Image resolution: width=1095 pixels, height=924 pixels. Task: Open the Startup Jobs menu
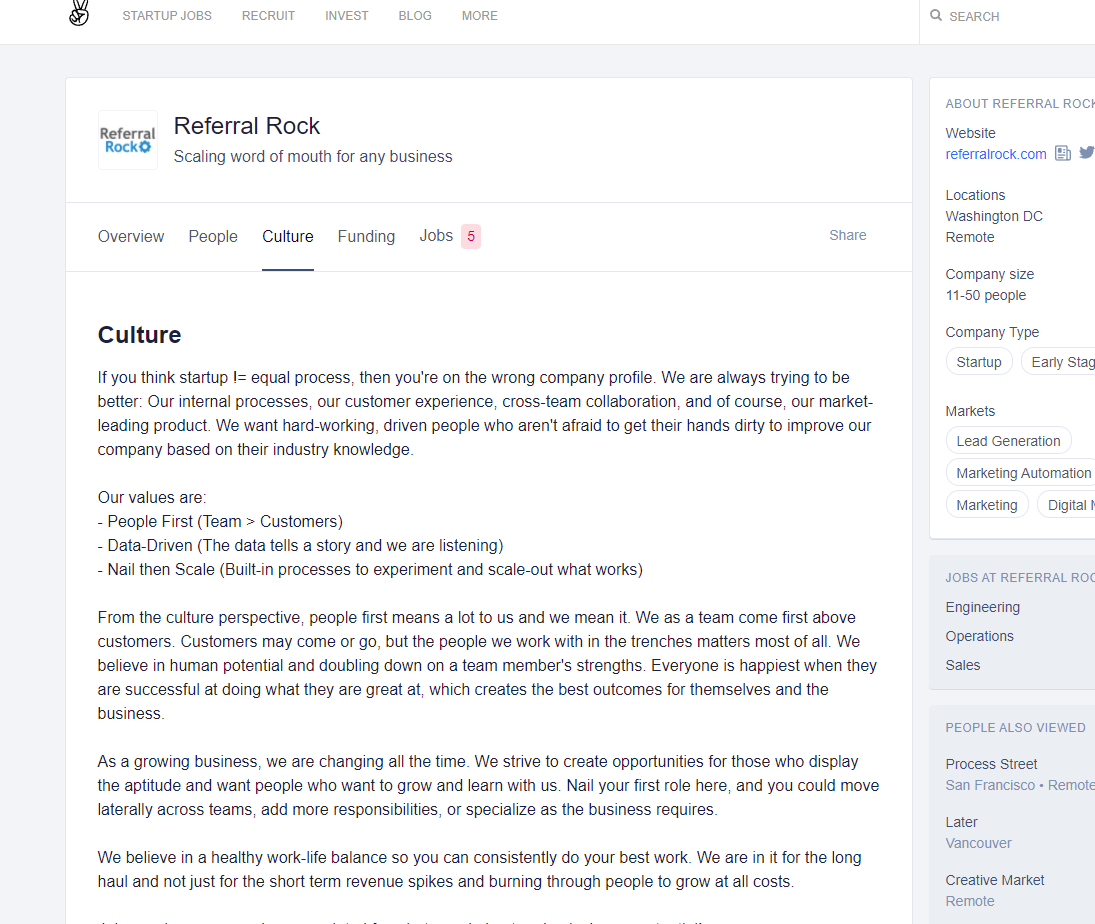pyautogui.click(x=167, y=15)
